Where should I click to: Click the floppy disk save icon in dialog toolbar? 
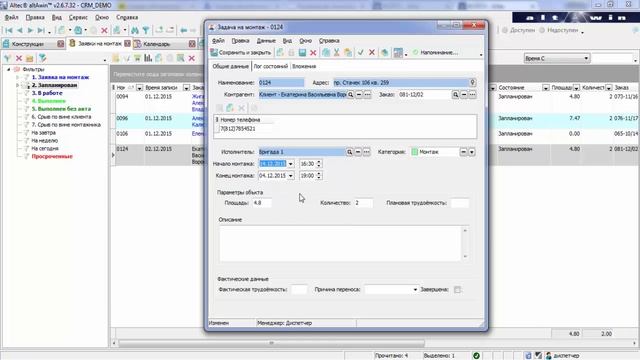(x=302, y=53)
